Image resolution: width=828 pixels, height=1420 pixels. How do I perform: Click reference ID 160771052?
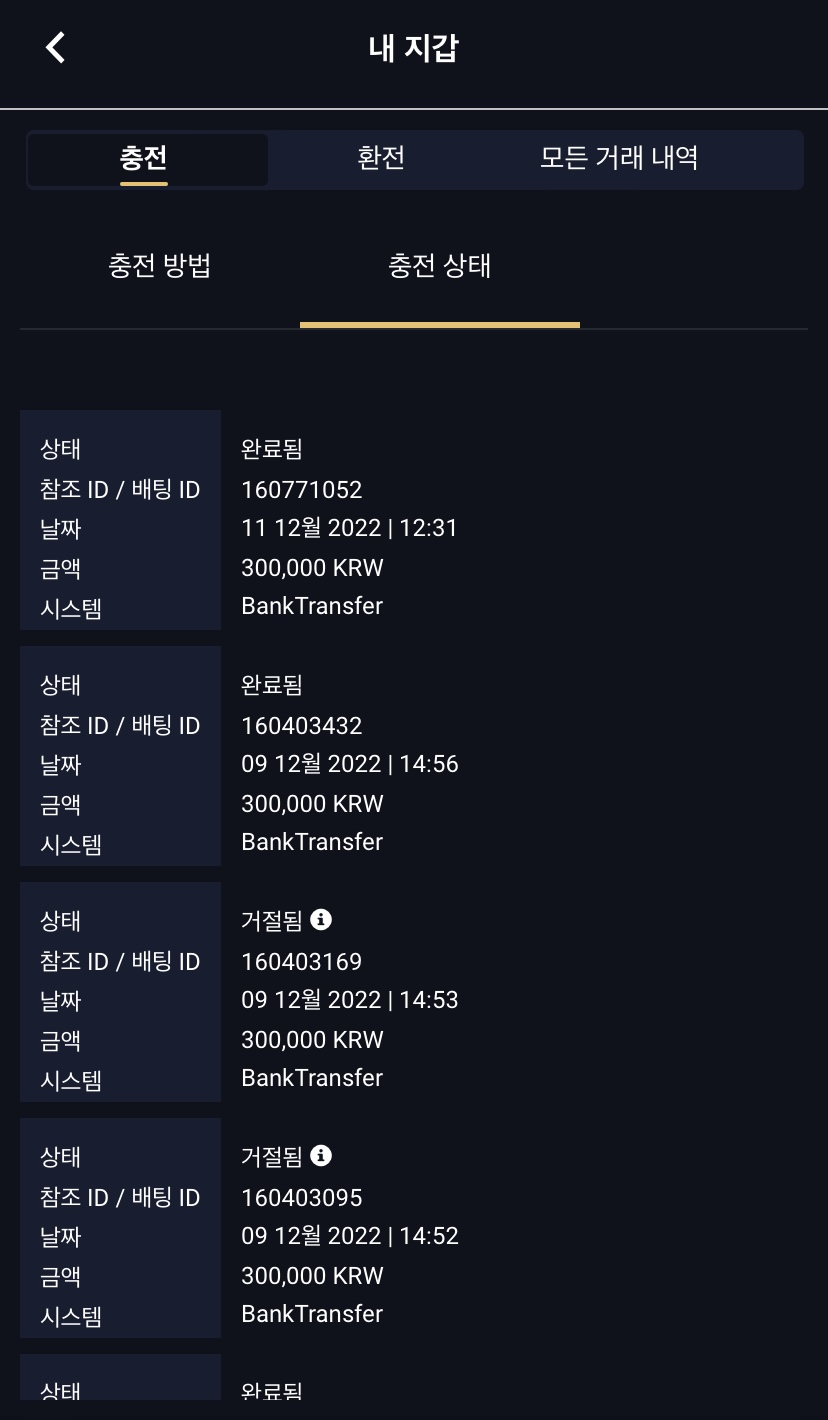pos(302,490)
